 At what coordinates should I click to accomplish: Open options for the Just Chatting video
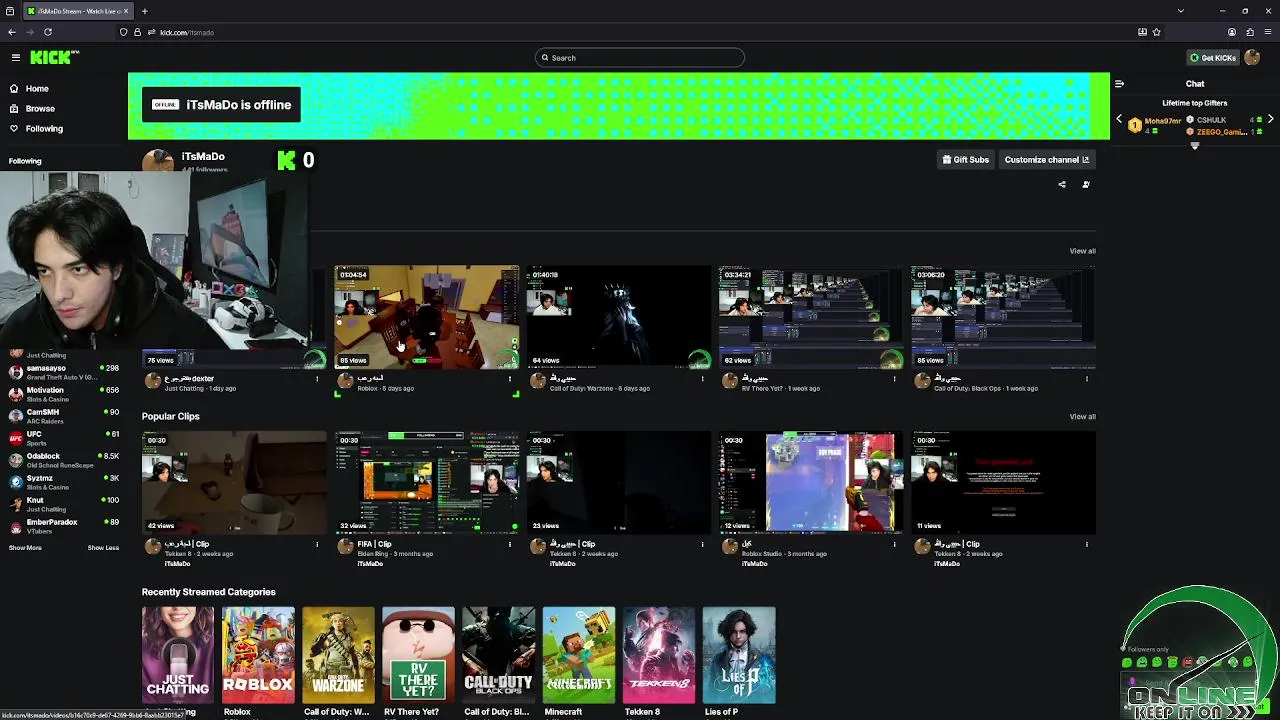(317, 378)
